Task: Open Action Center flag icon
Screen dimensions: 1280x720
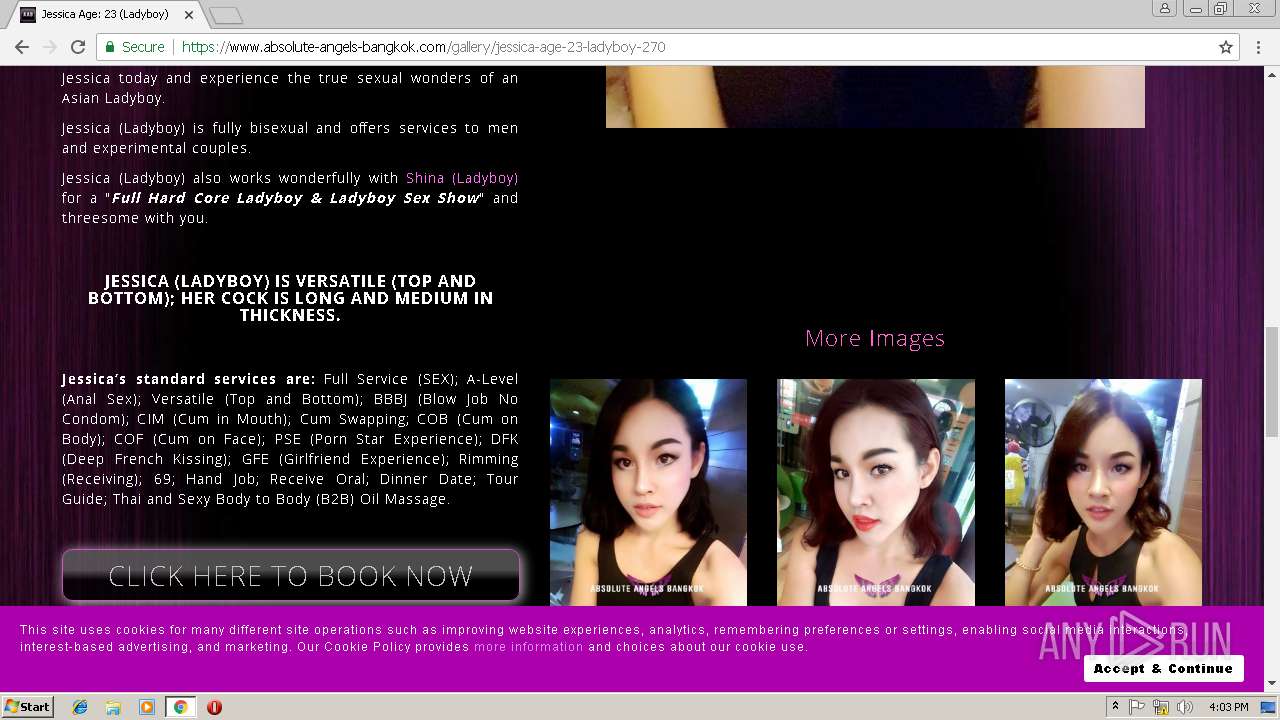Action: click(x=1137, y=707)
